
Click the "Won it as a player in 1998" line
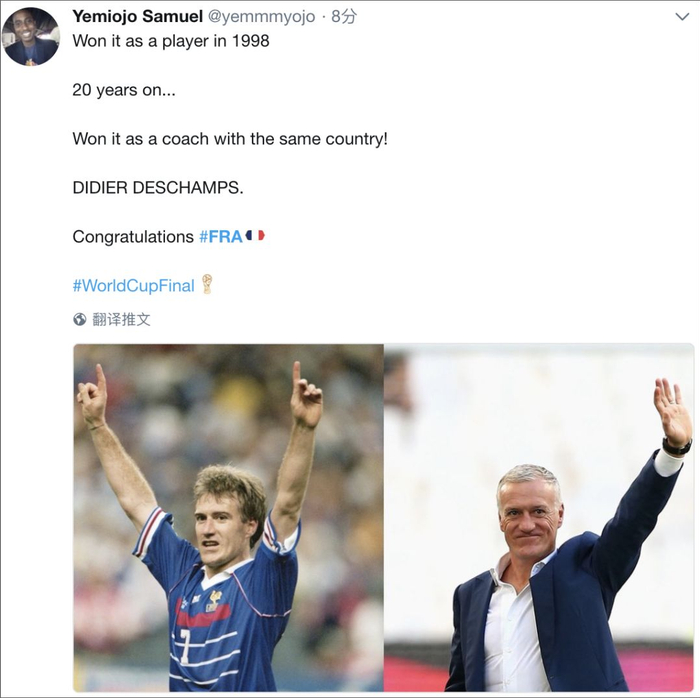171,41
